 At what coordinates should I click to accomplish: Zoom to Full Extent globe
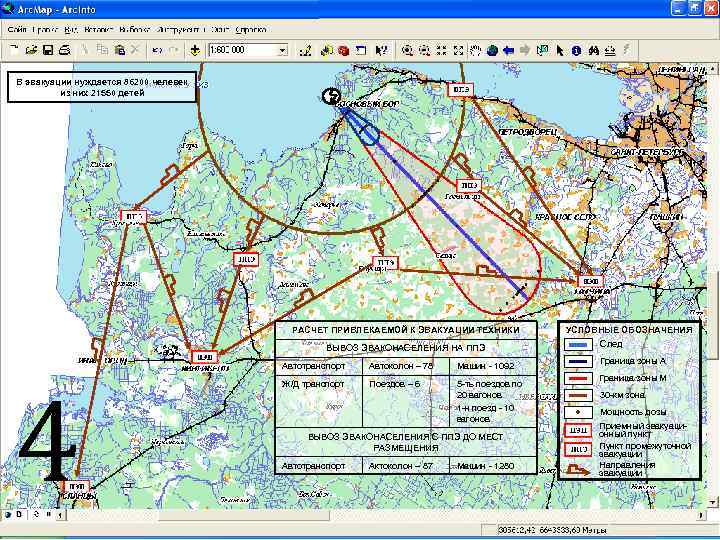[x=492, y=51]
